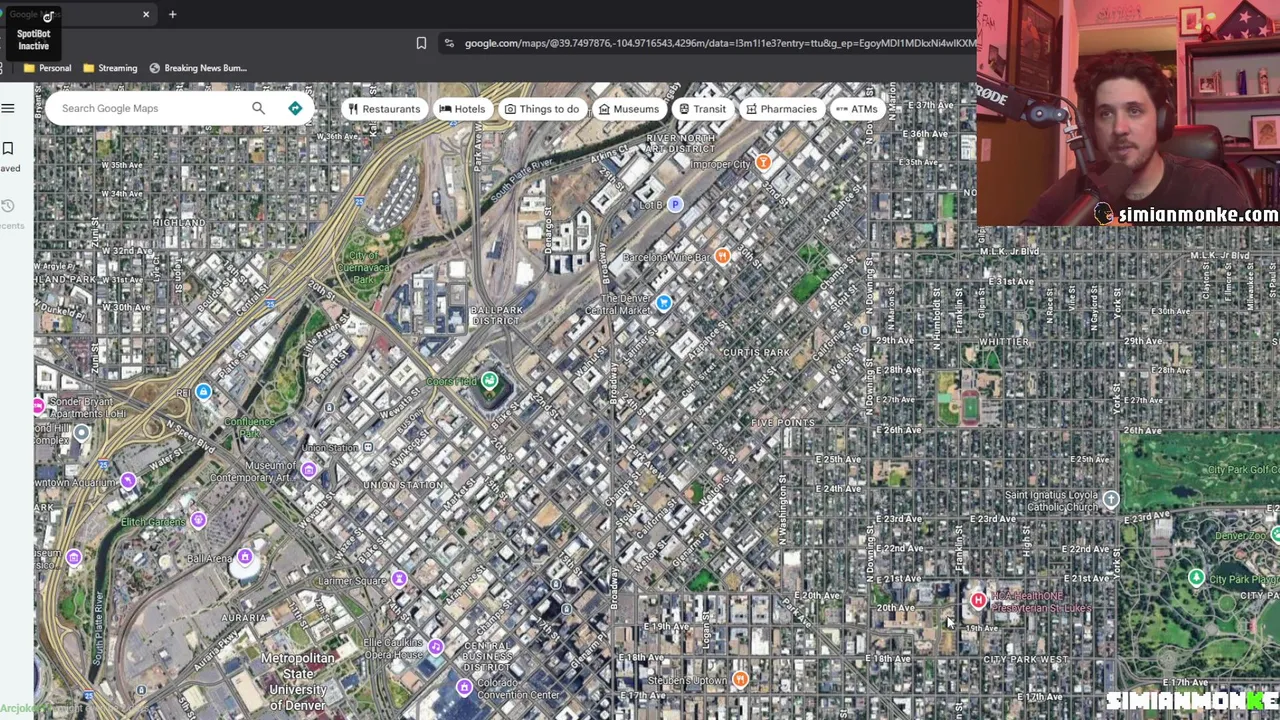The image size is (1280, 720).
Task: Click the BALLPARK DISTRICT label
Action: pyautogui.click(x=497, y=316)
